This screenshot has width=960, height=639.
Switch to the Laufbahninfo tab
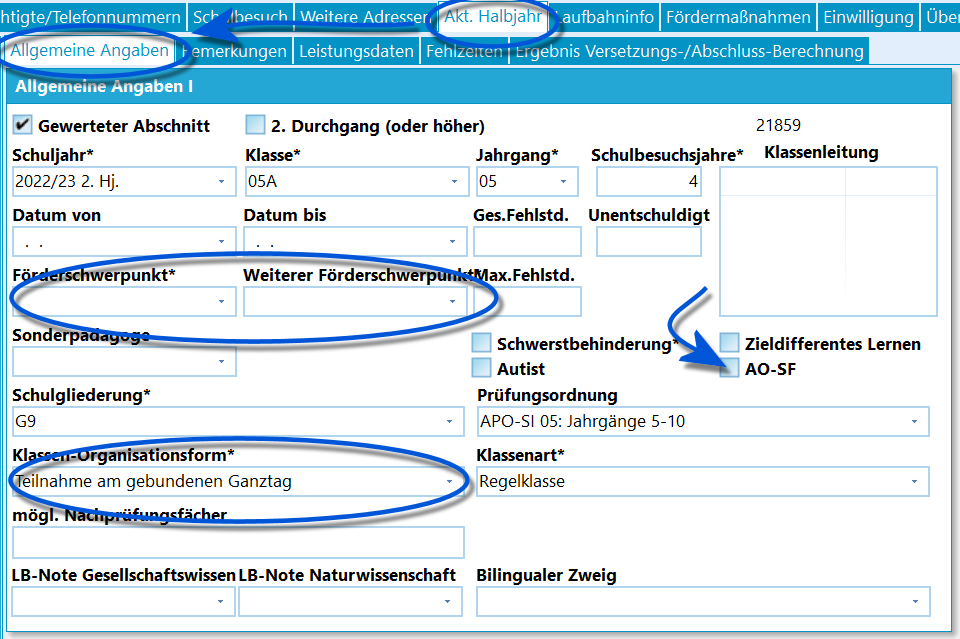point(604,17)
